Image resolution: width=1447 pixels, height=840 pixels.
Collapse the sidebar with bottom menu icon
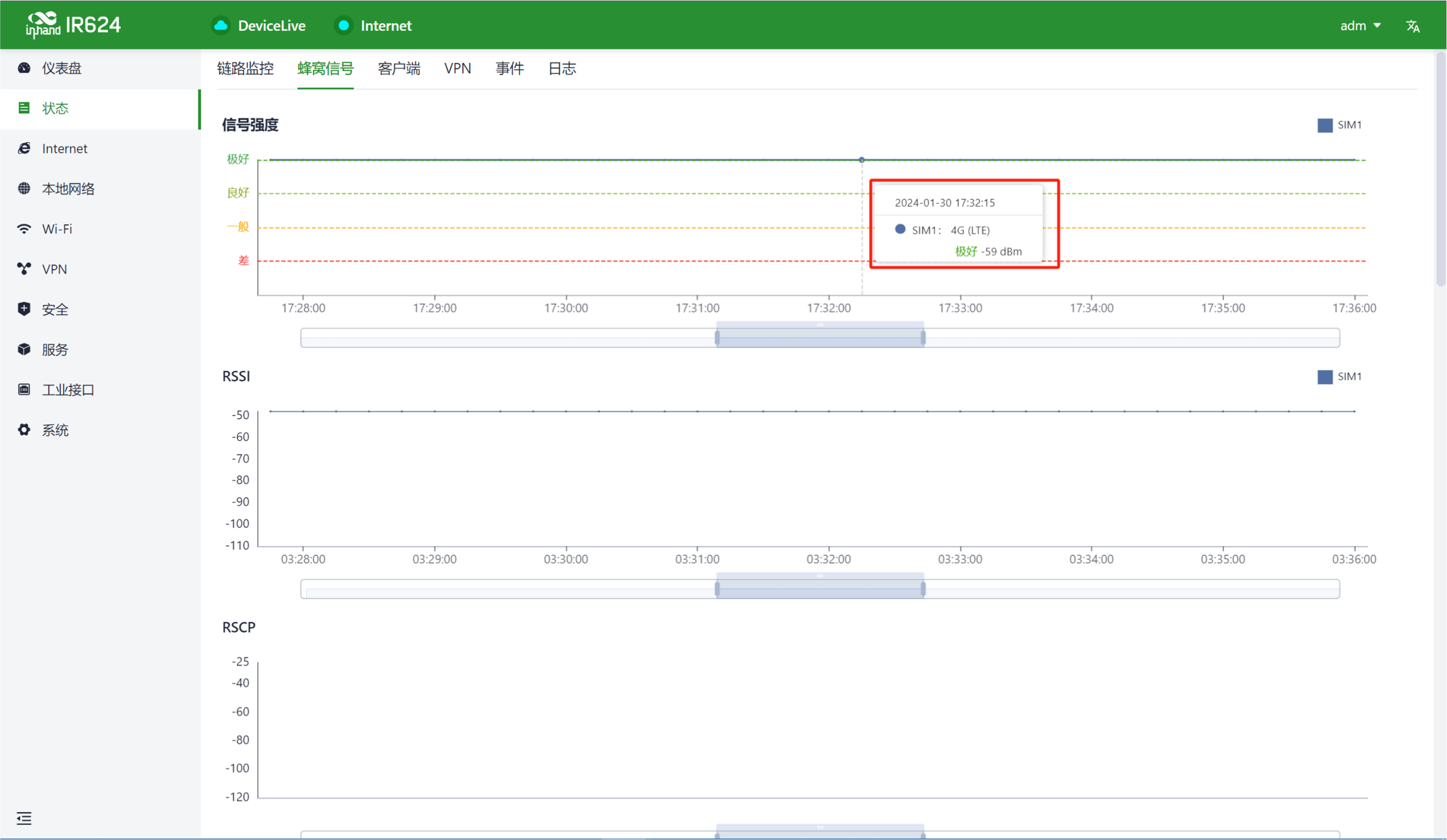click(x=24, y=818)
